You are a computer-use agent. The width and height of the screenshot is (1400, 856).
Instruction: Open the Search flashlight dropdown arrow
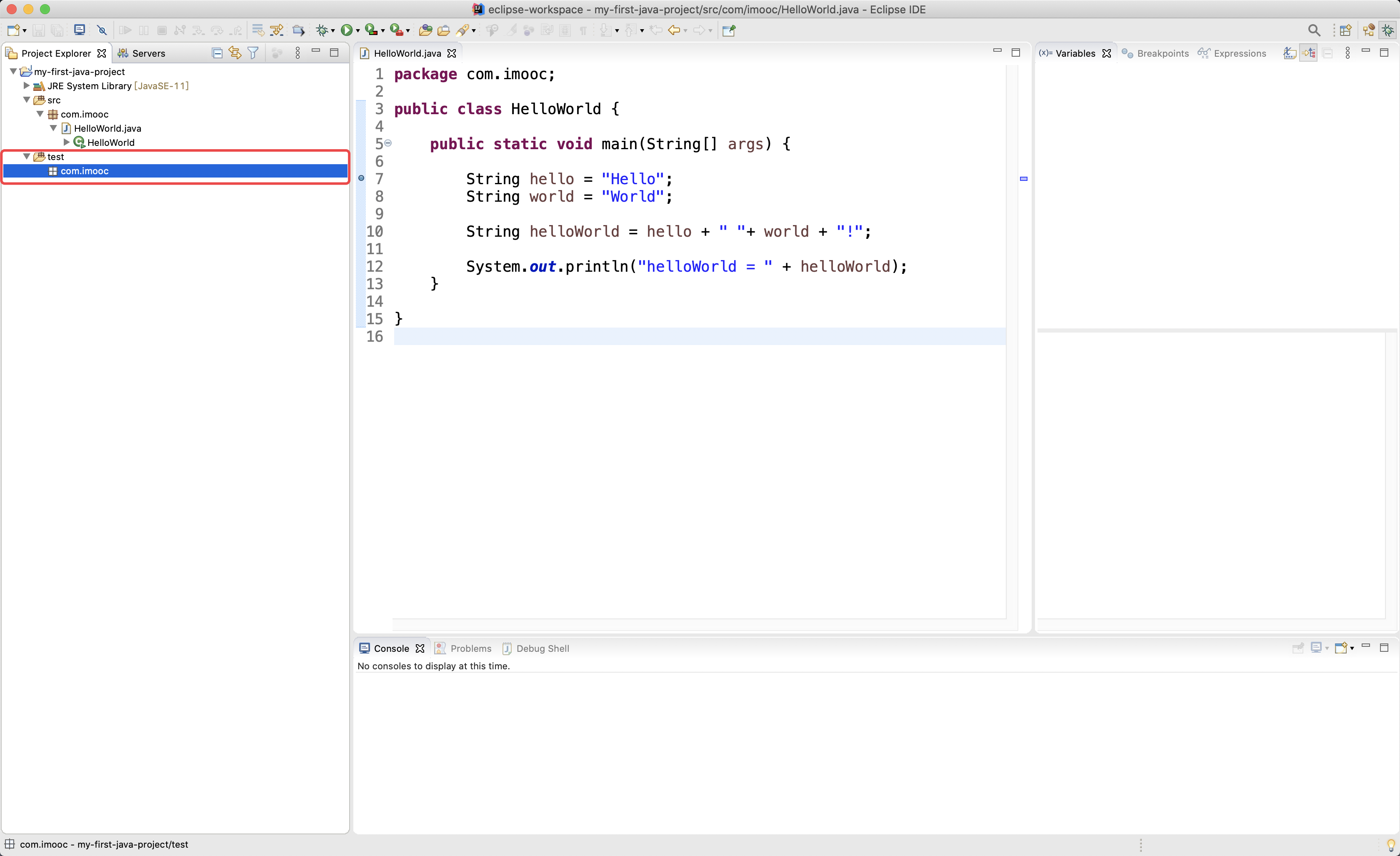[473, 31]
